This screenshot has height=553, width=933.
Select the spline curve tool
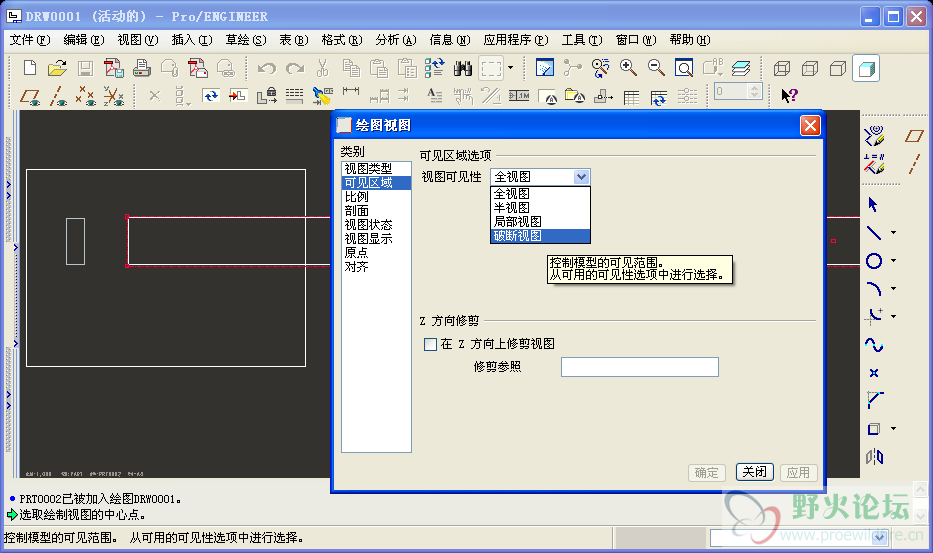tap(873, 345)
